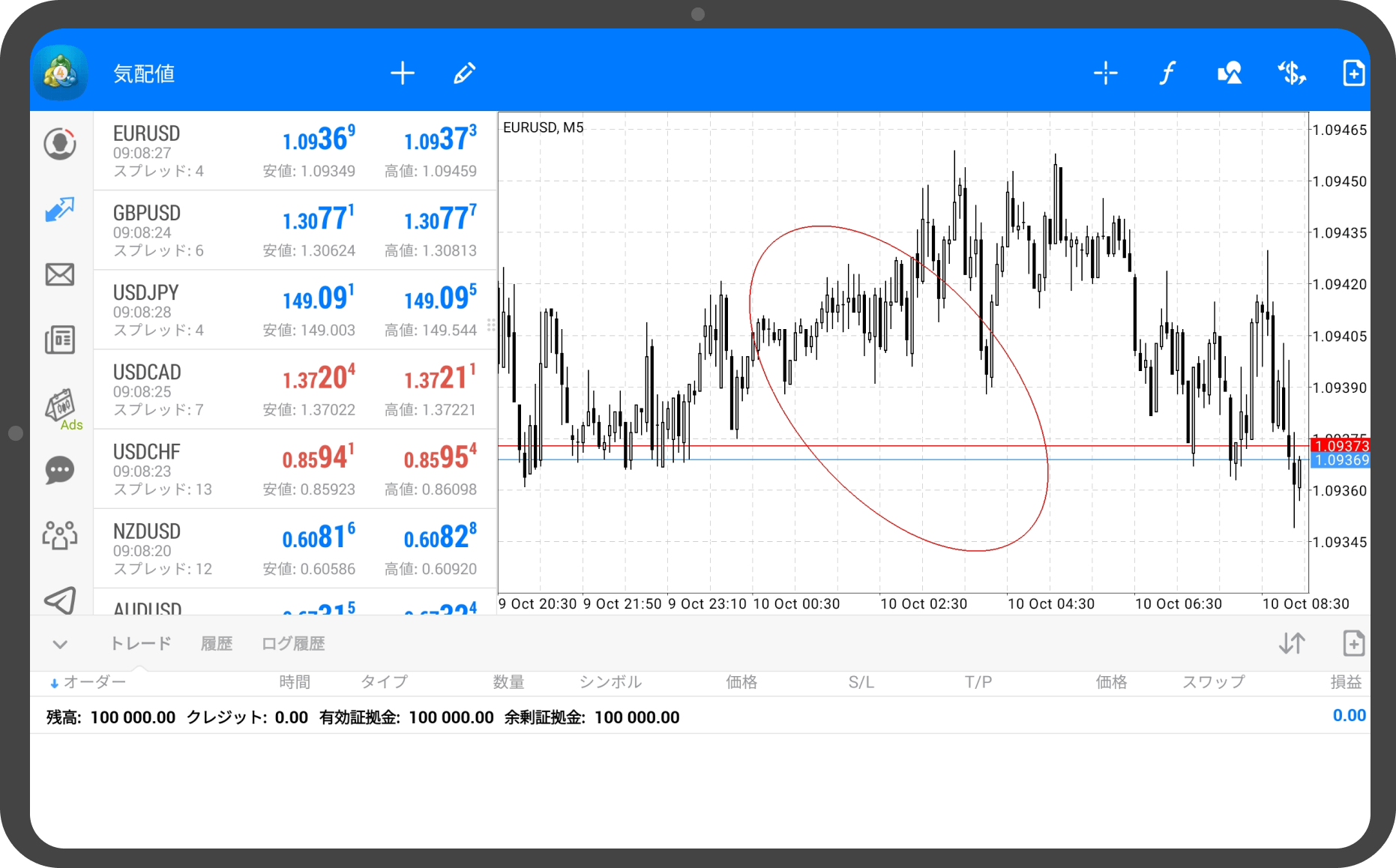Open the pencil edit symbols icon
1396x868 pixels.
coord(464,73)
